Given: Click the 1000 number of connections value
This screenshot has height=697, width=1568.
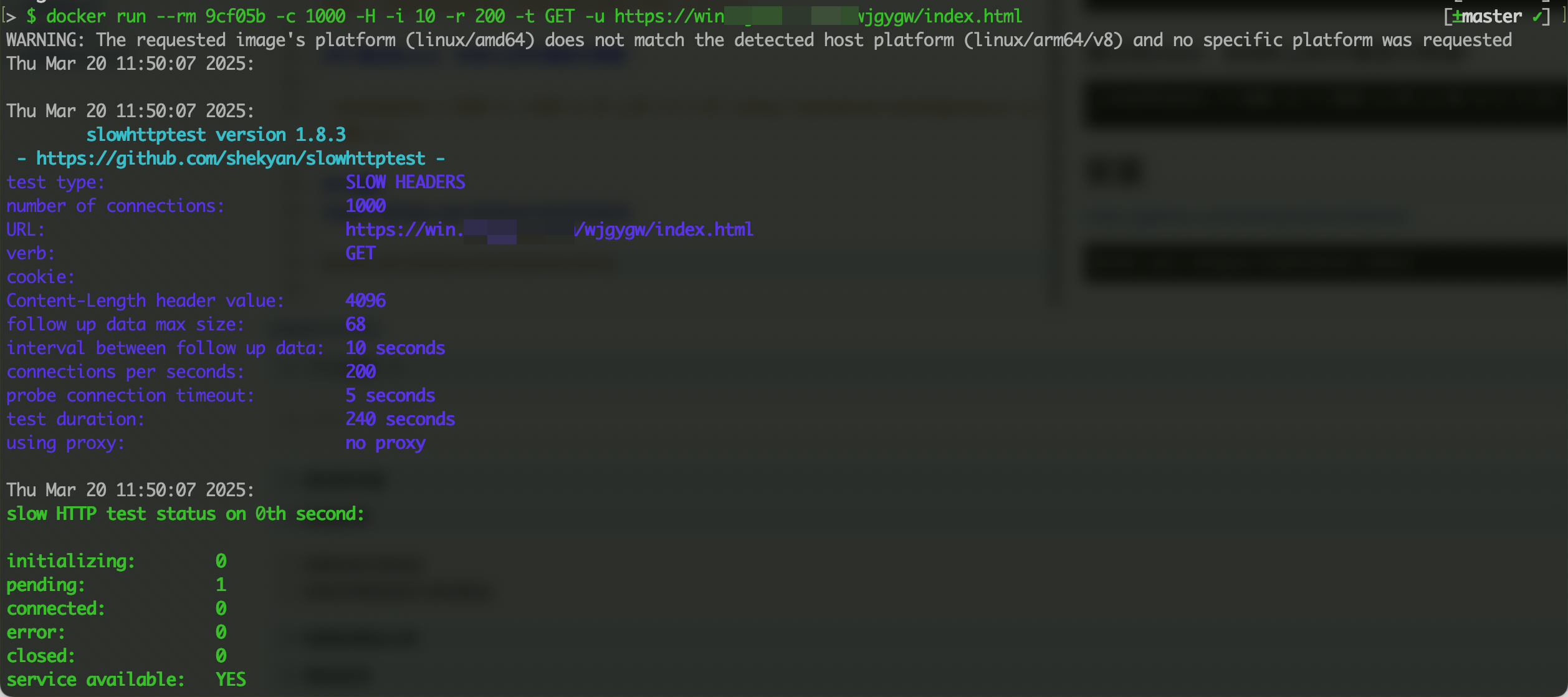Looking at the screenshot, I should click(x=366, y=206).
